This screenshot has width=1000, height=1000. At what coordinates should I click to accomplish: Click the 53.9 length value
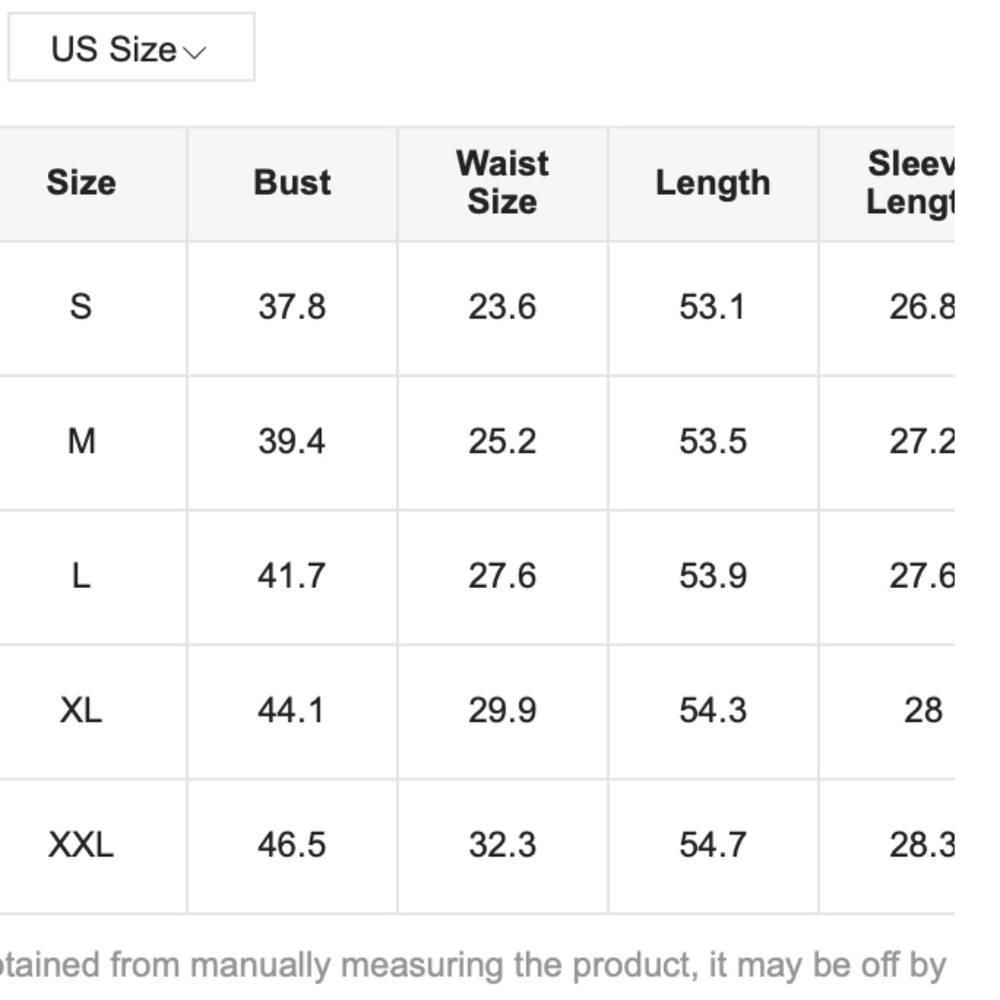coord(713,576)
